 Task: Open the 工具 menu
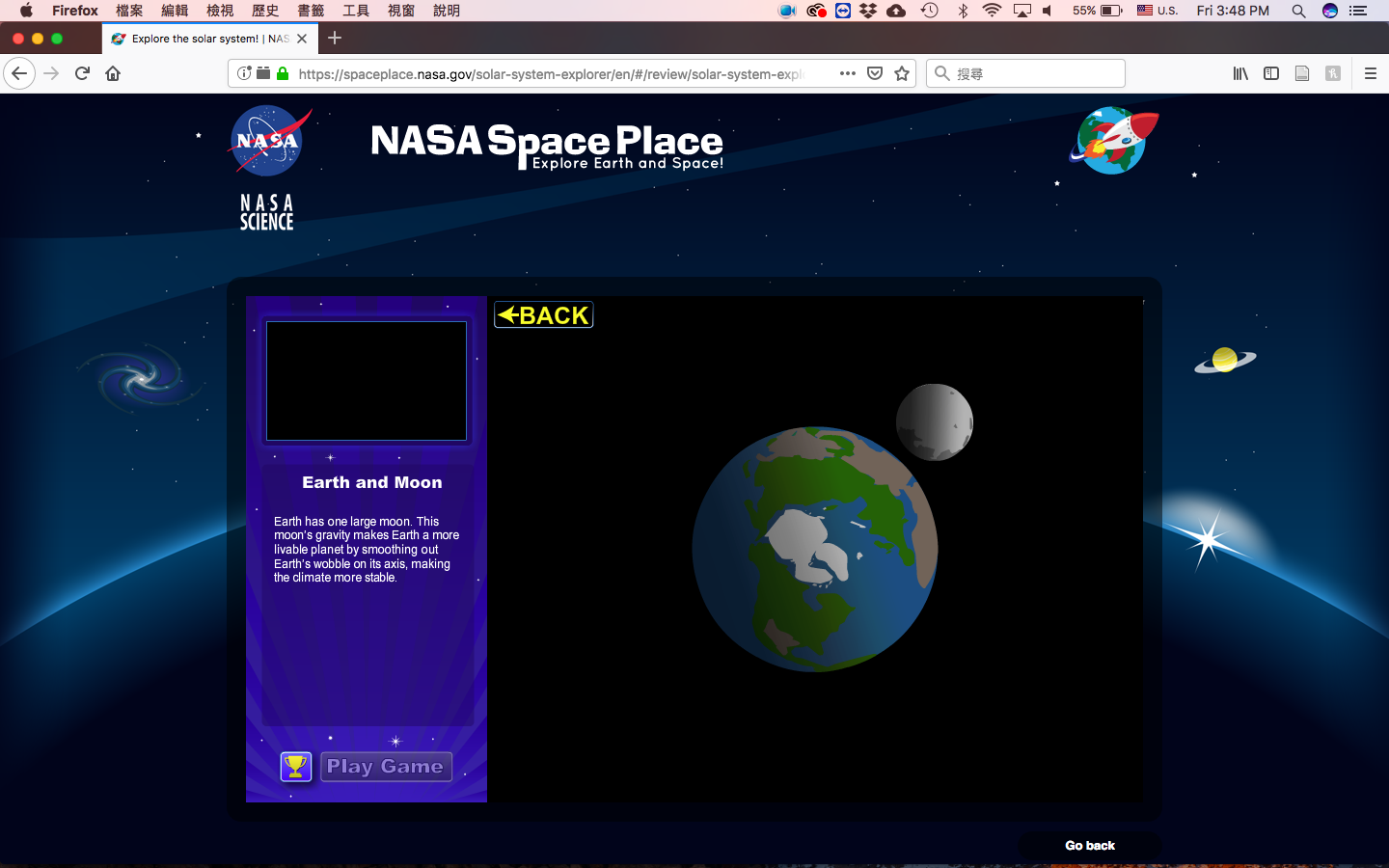pyautogui.click(x=357, y=11)
